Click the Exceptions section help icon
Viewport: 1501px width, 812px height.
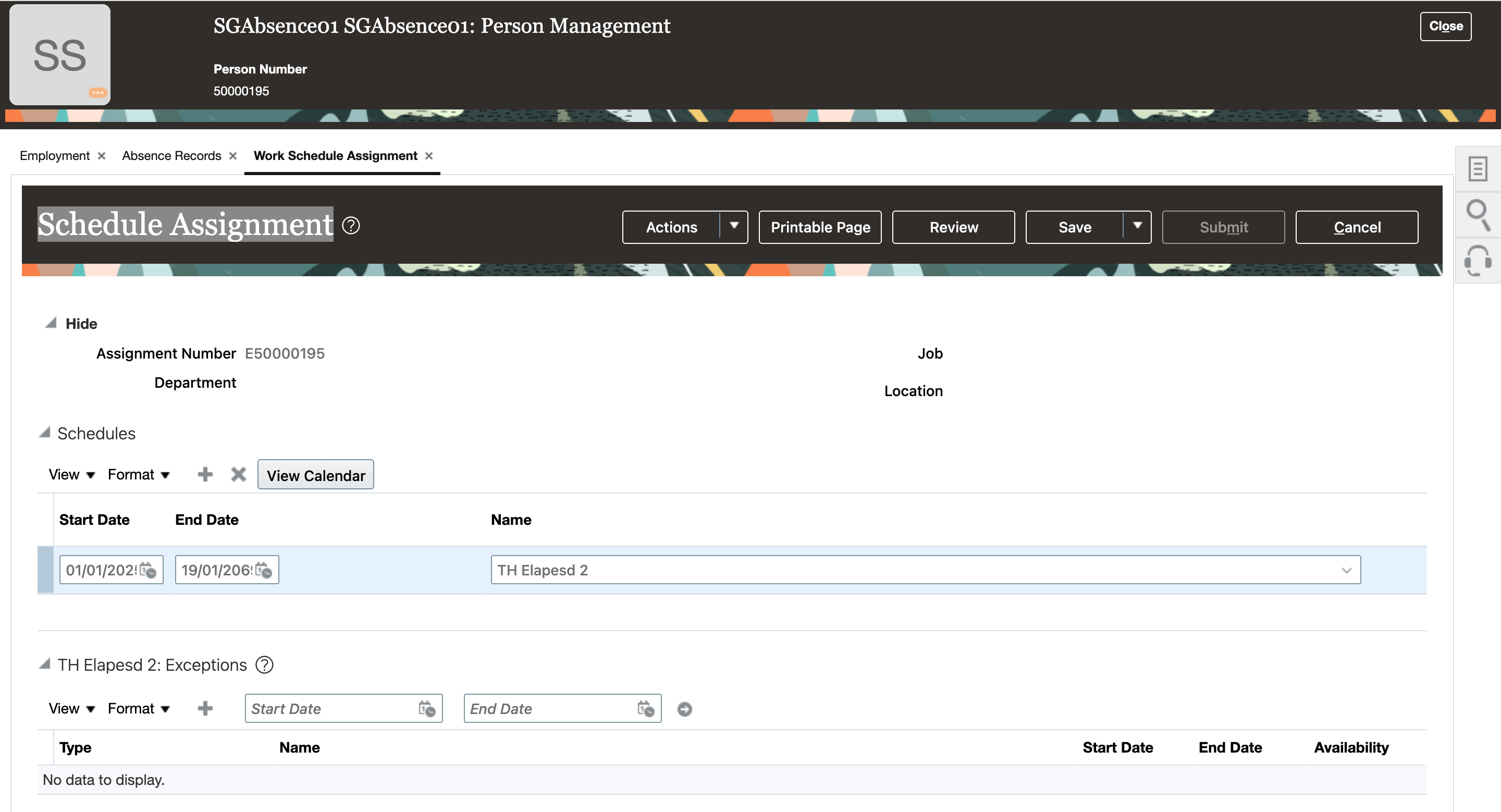[265, 665]
